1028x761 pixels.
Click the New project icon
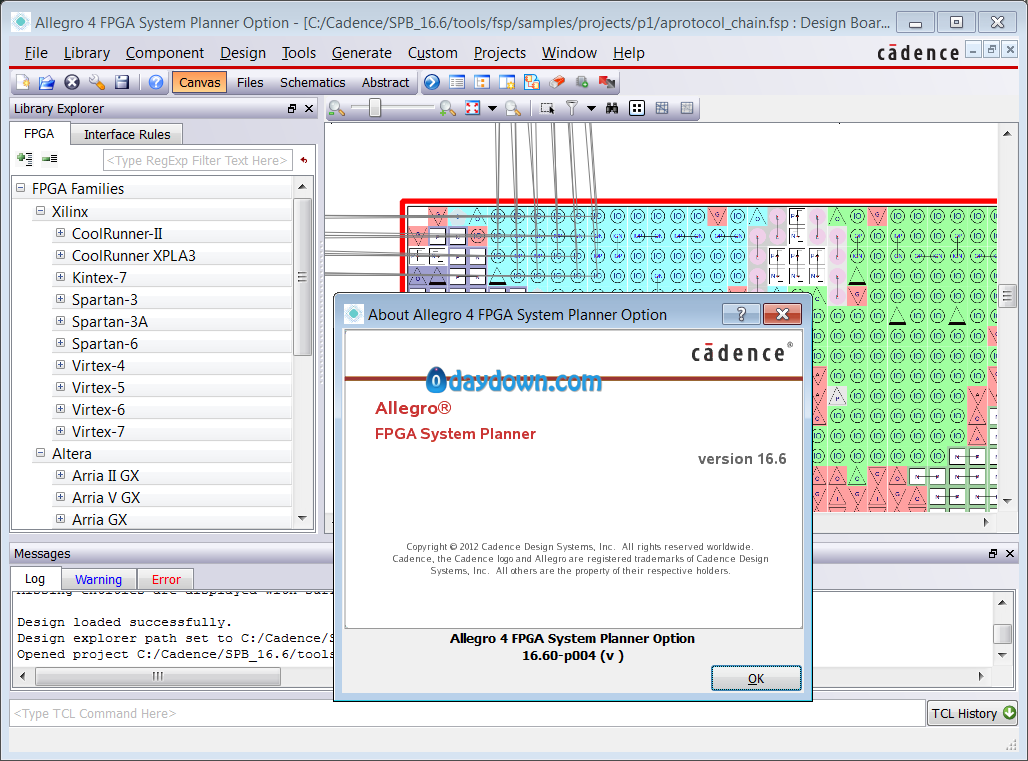click(23, 82)
